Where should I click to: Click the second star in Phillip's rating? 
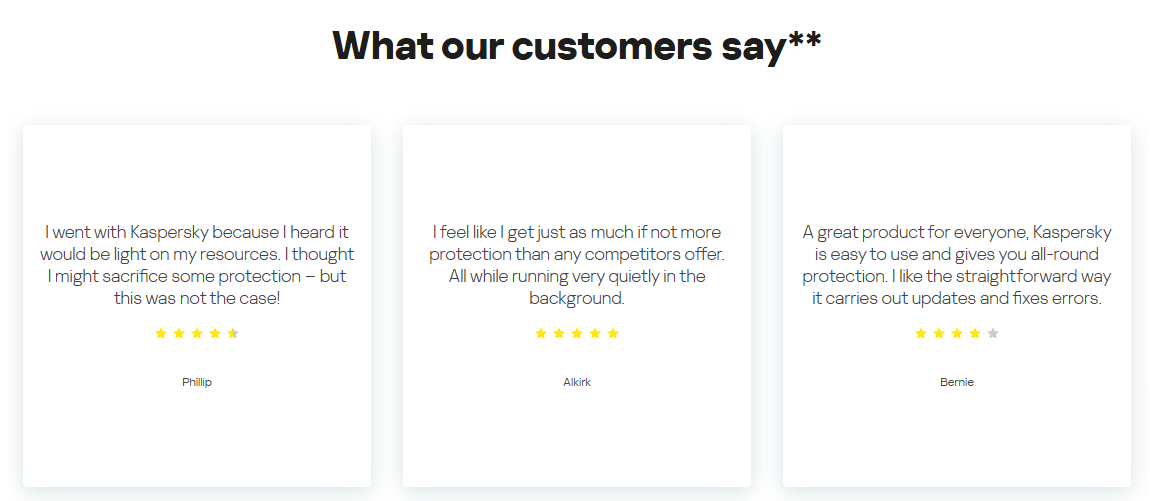click(x=179, y=334)
